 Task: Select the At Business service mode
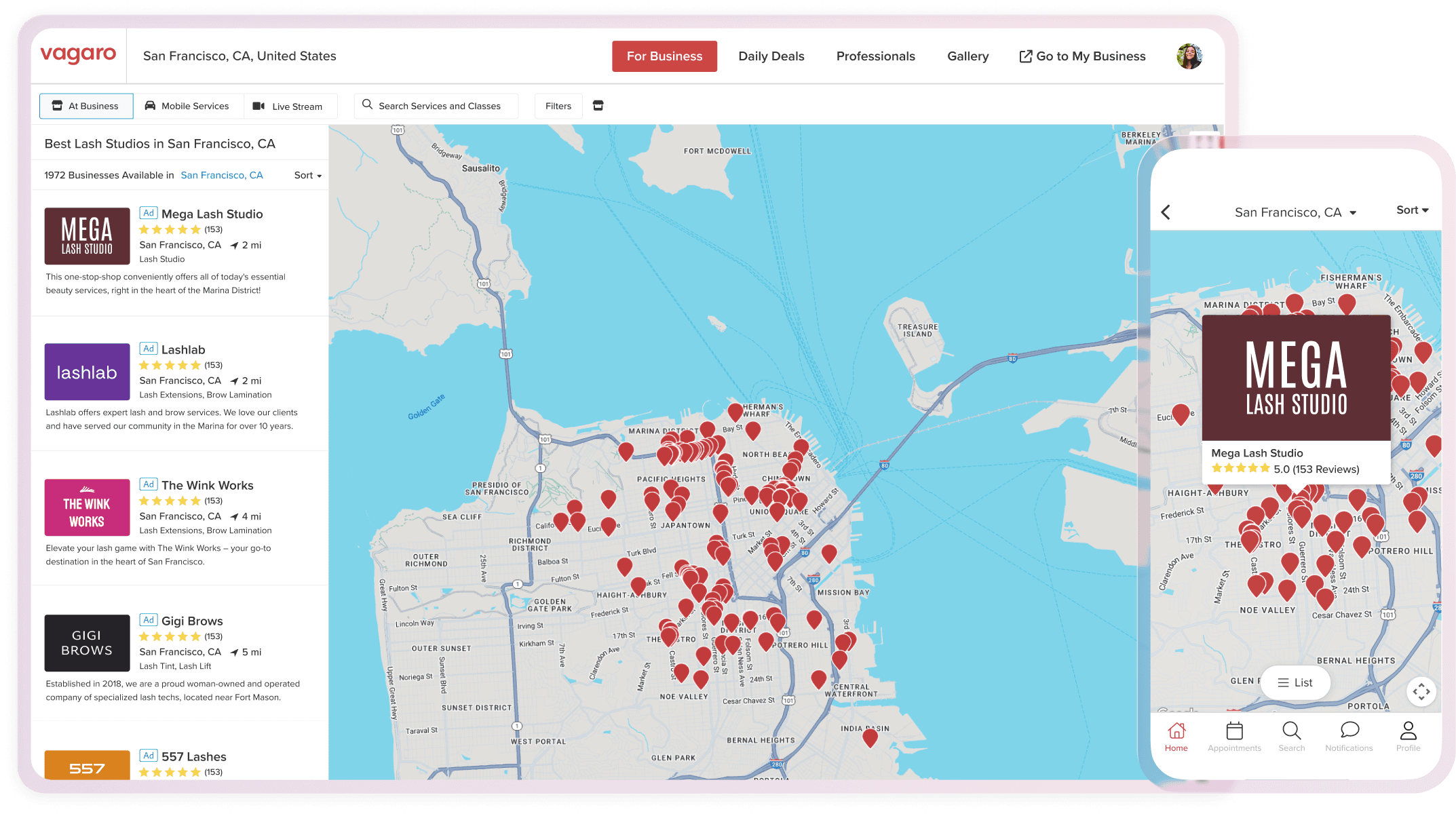click(86, 106)
